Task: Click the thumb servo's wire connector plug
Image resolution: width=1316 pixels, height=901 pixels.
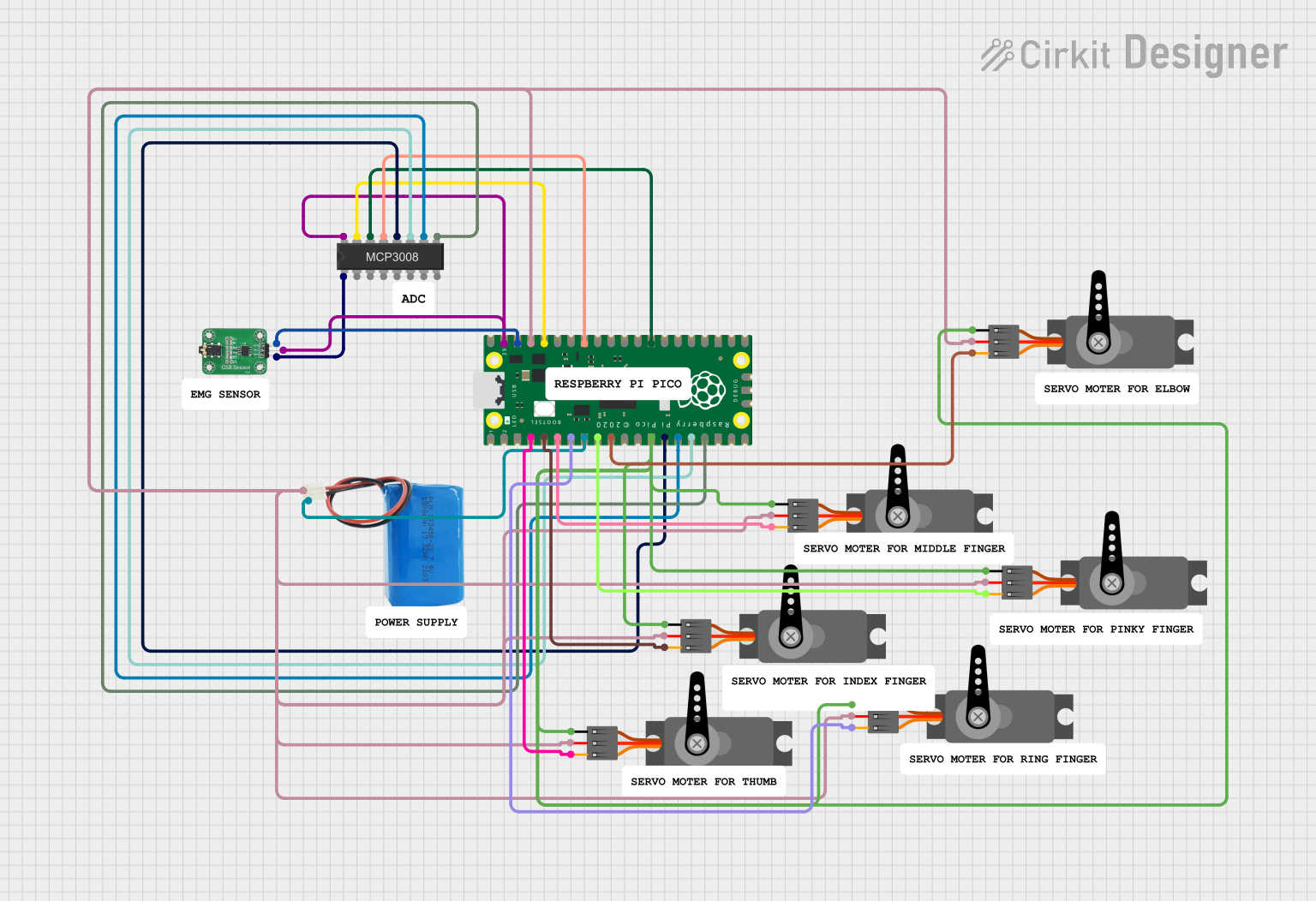Action: (602, 743)
